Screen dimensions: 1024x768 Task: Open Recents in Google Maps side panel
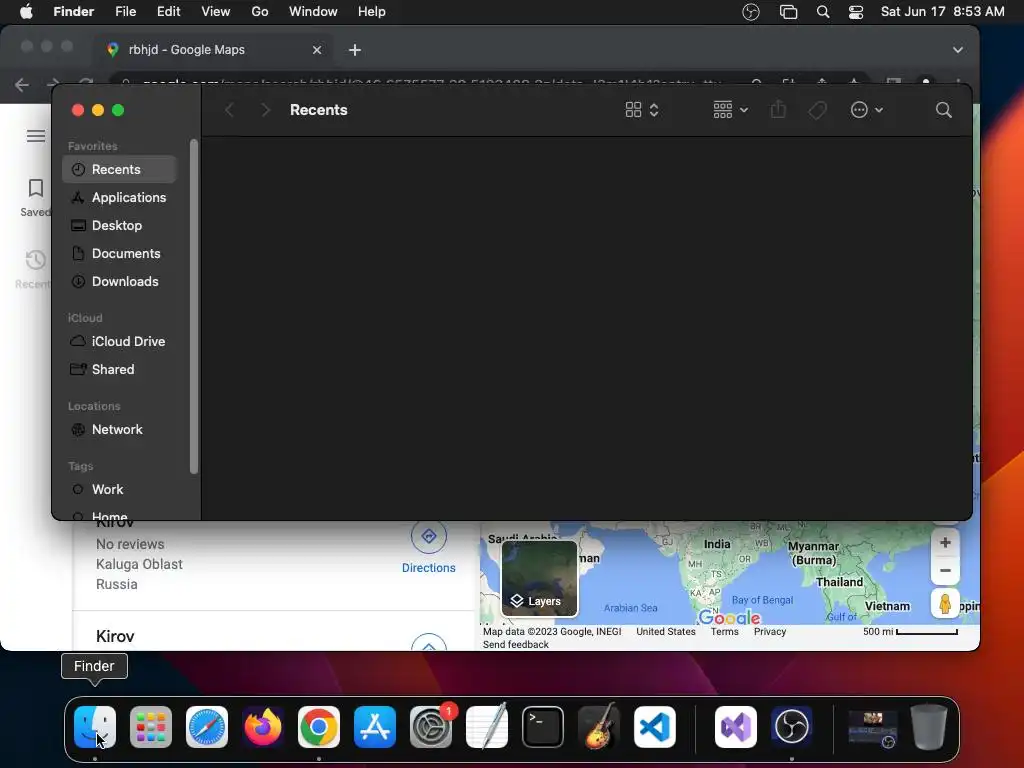tap(33, 269)
